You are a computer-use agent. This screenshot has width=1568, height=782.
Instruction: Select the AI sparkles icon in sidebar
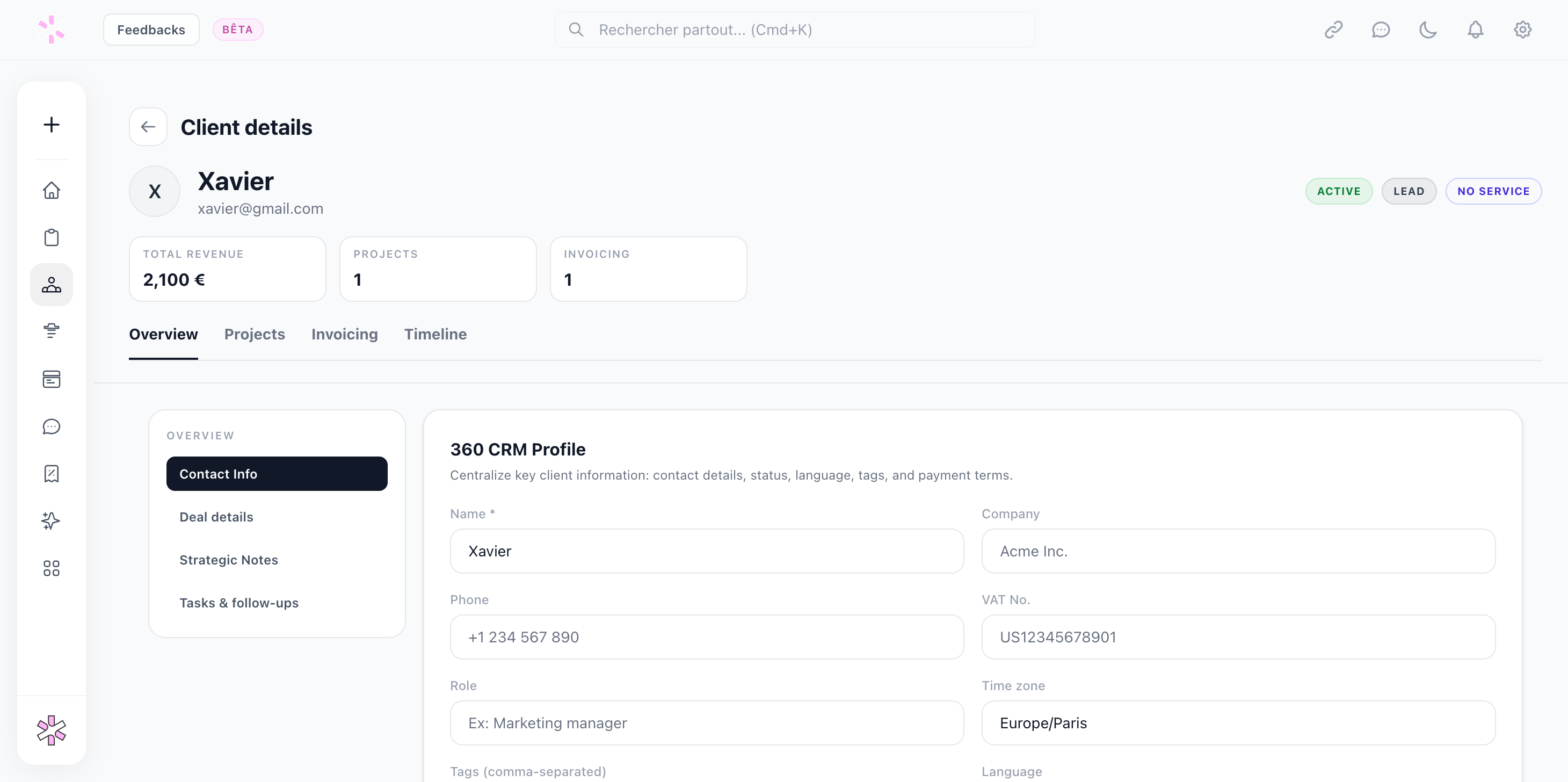tap(51, 521)
